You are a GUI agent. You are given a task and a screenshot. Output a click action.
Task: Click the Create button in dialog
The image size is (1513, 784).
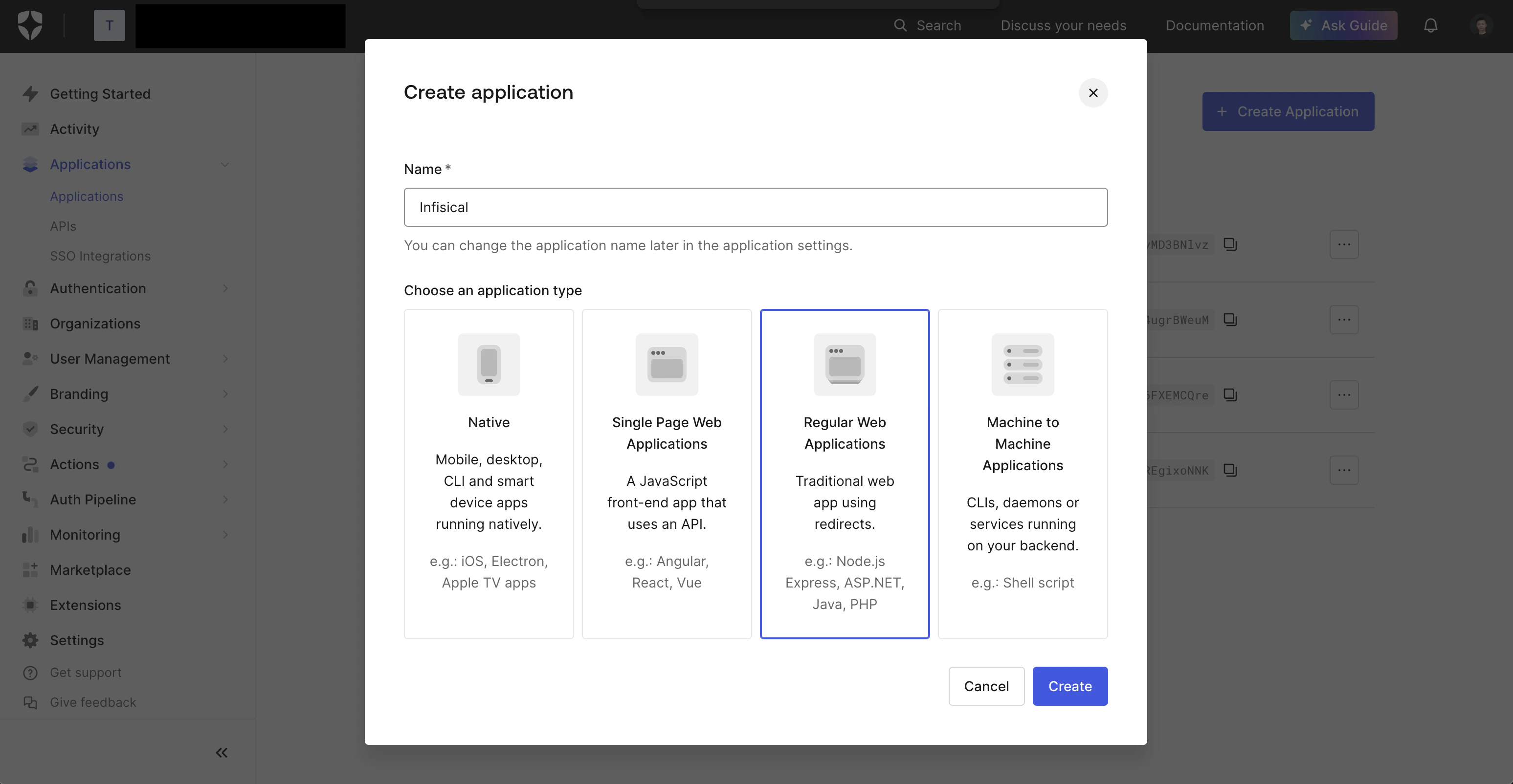(x=1069, y=686)
